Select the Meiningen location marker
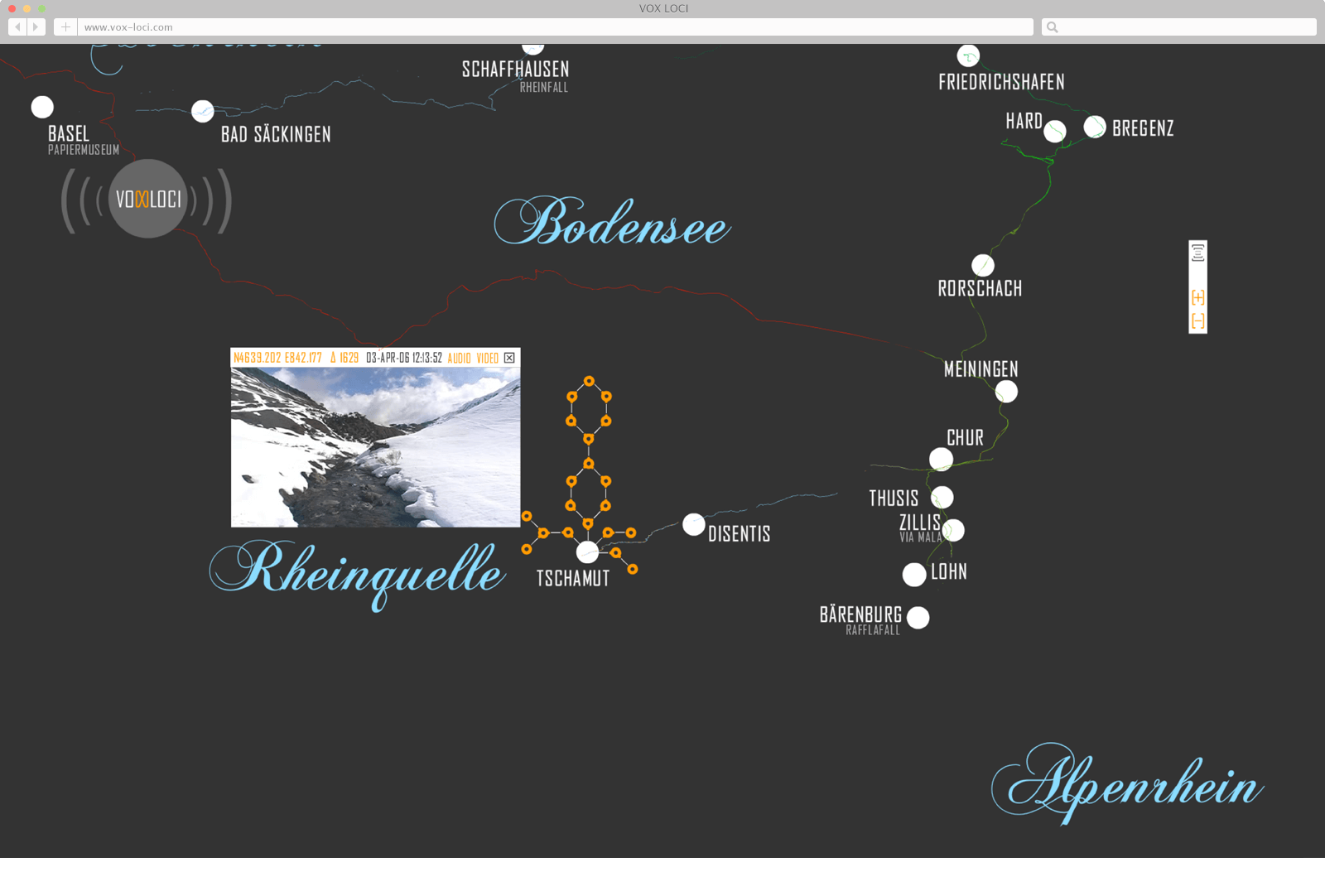1325x896 pixels. point(1006,392)
